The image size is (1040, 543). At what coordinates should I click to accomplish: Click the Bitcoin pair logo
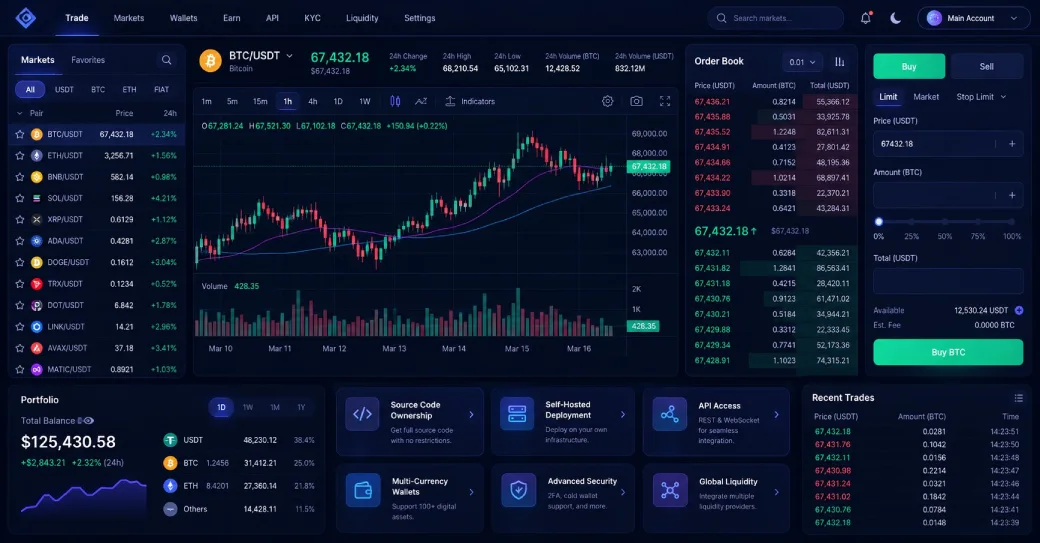coord(210,61)
